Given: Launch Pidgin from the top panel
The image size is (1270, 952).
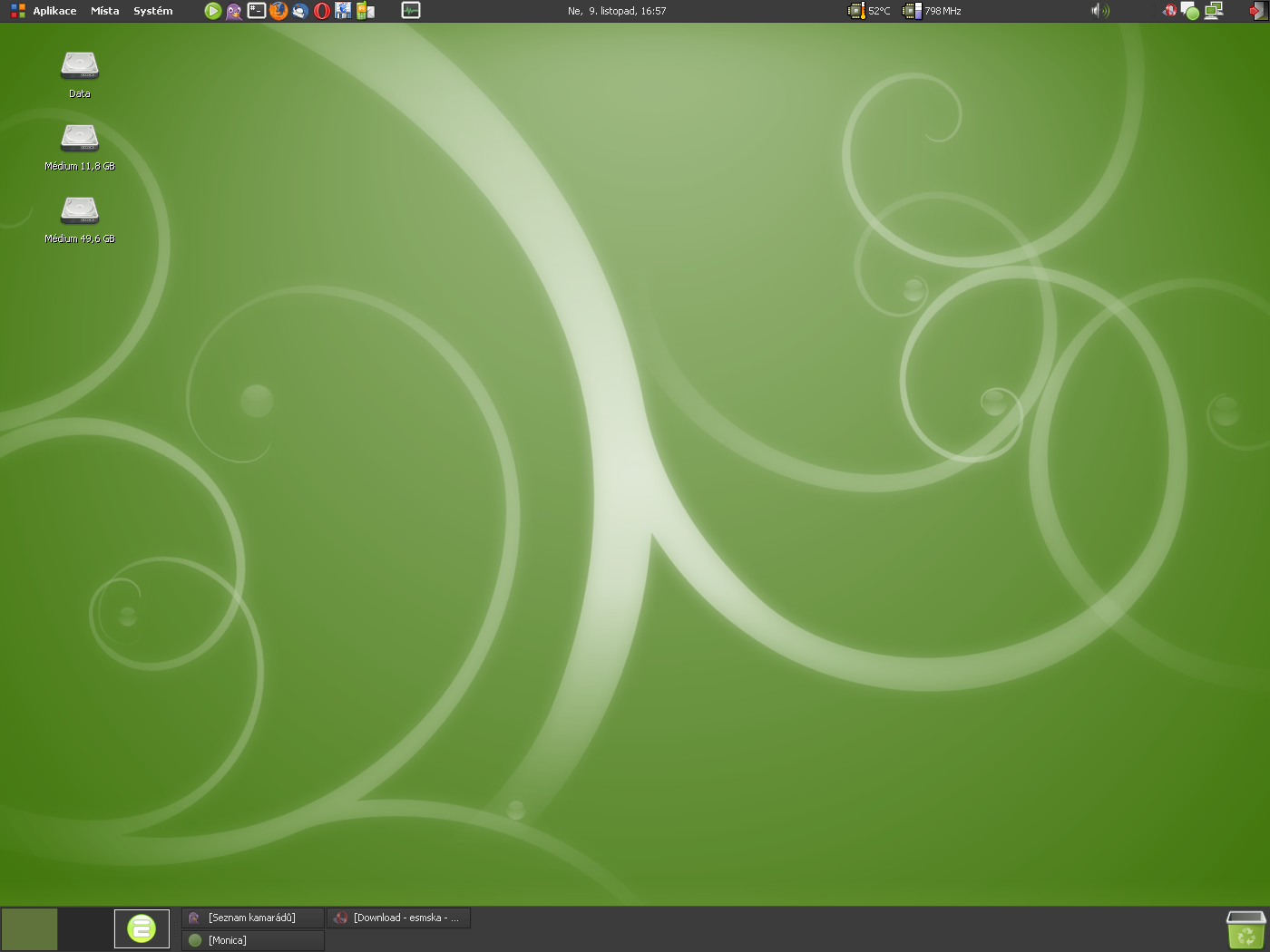Looking at the screenshot, I should coord(234,11).
